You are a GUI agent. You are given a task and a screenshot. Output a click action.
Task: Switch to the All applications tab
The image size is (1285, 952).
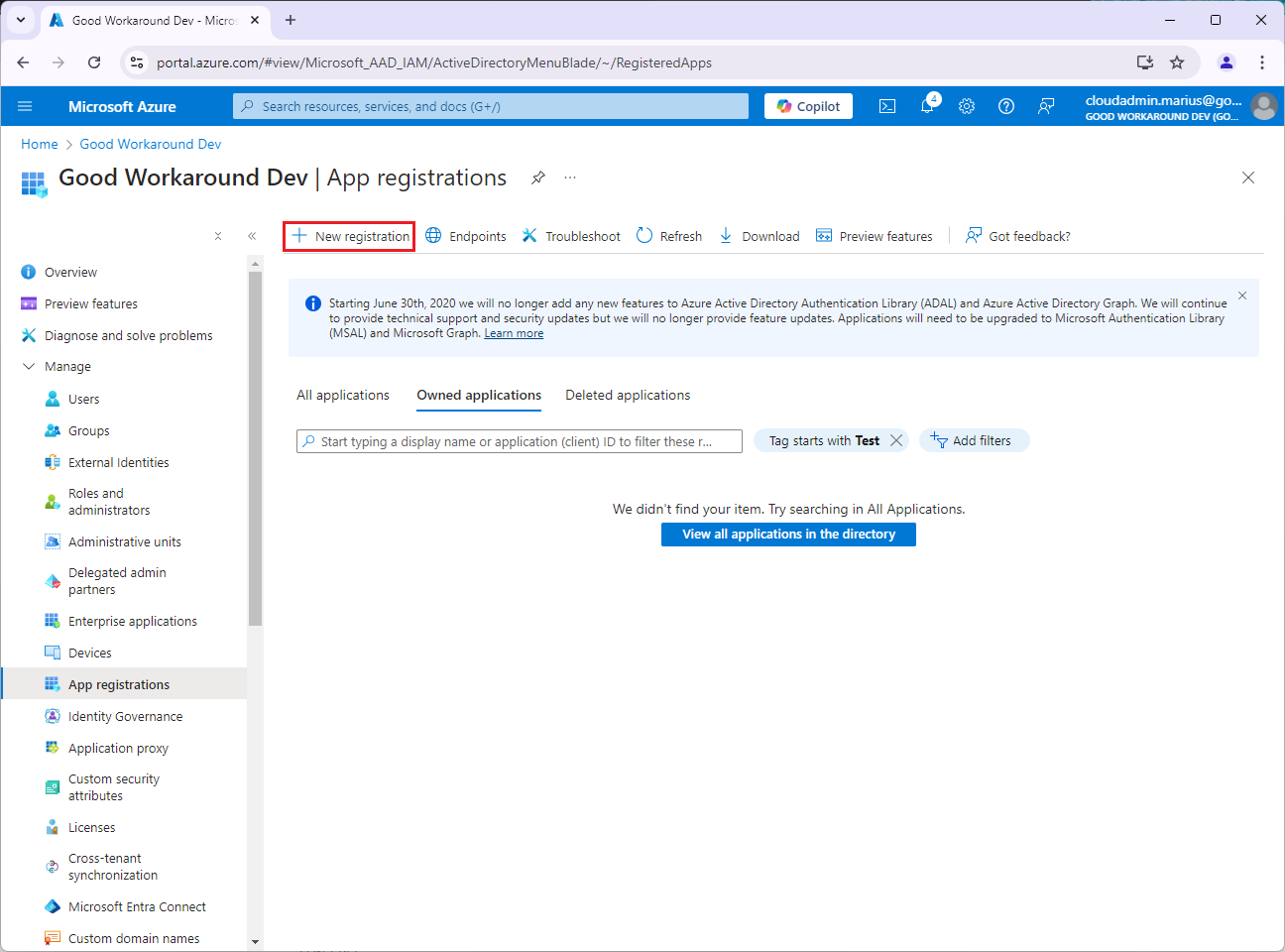(x=343, y=395)
